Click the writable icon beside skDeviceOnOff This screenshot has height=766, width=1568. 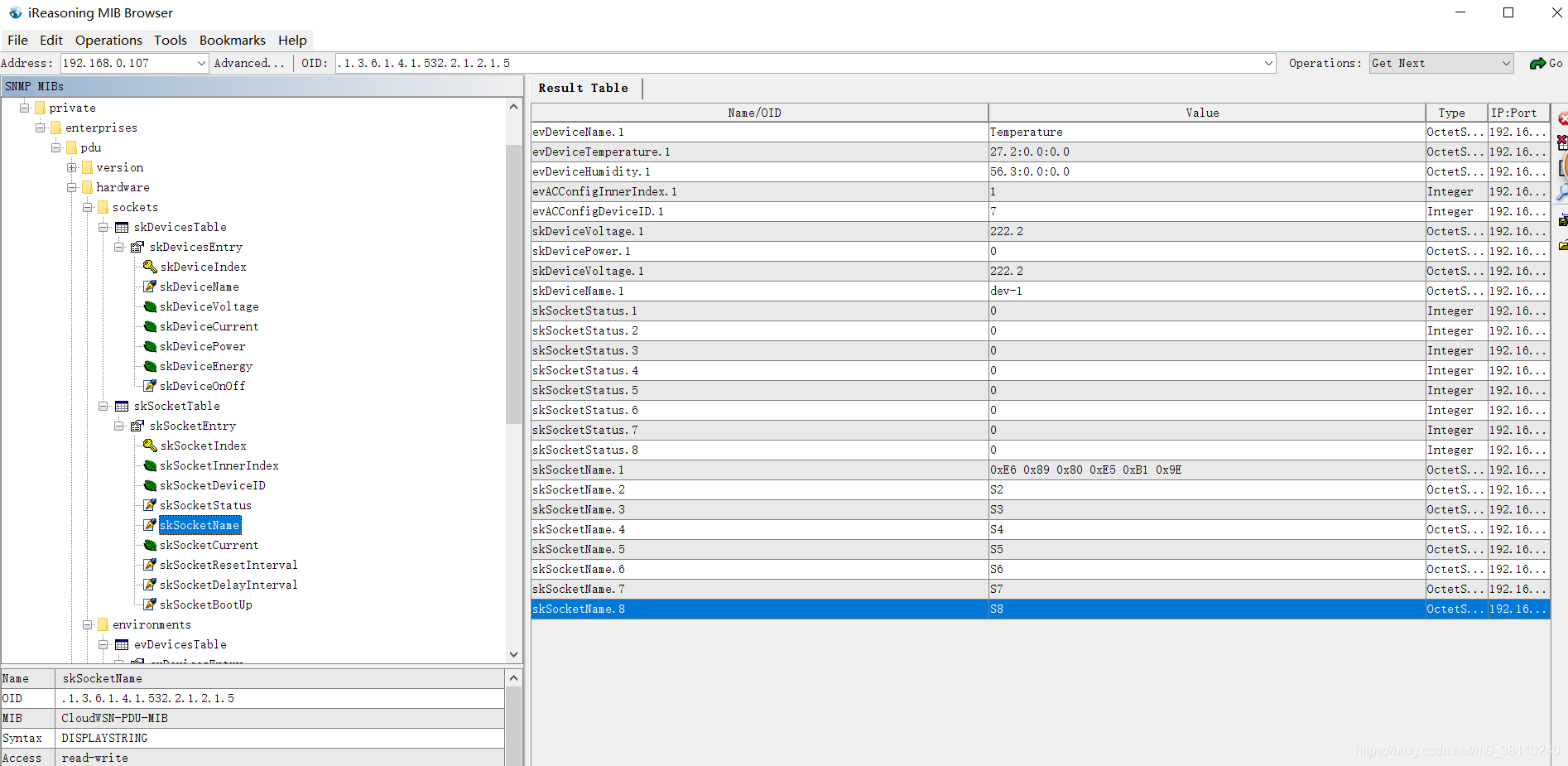[x=150, y=386]
